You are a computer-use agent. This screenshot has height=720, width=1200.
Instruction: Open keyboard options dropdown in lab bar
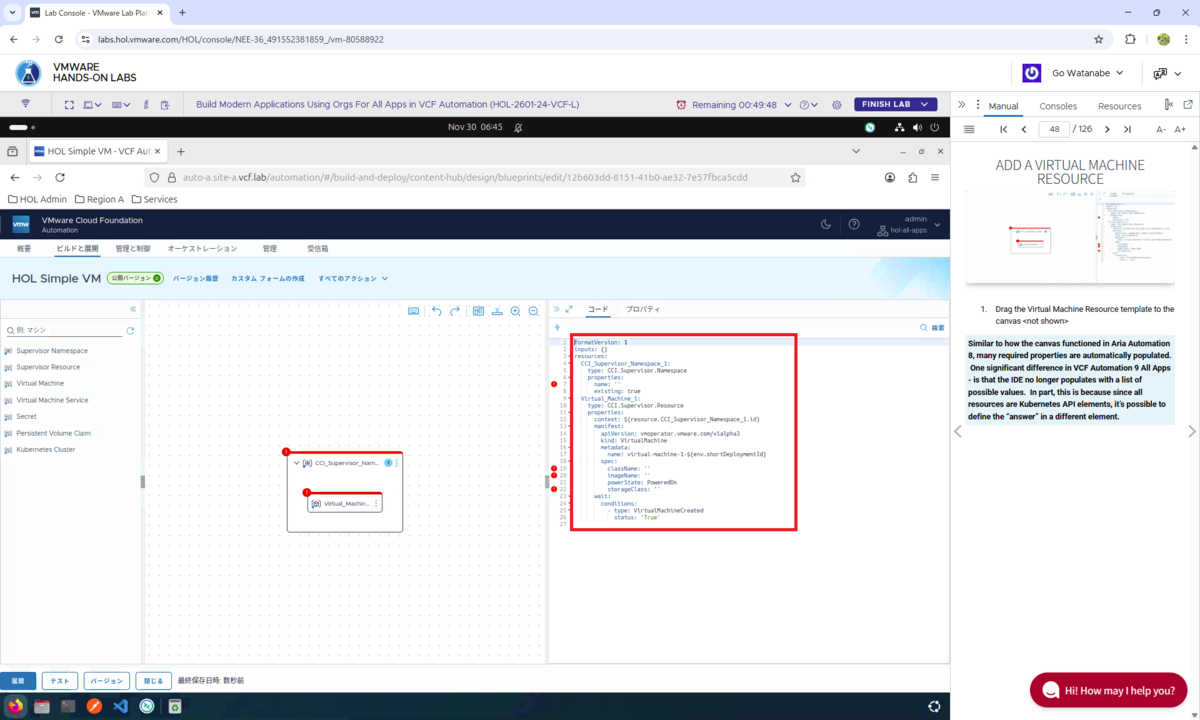click(x=121, y=104)
